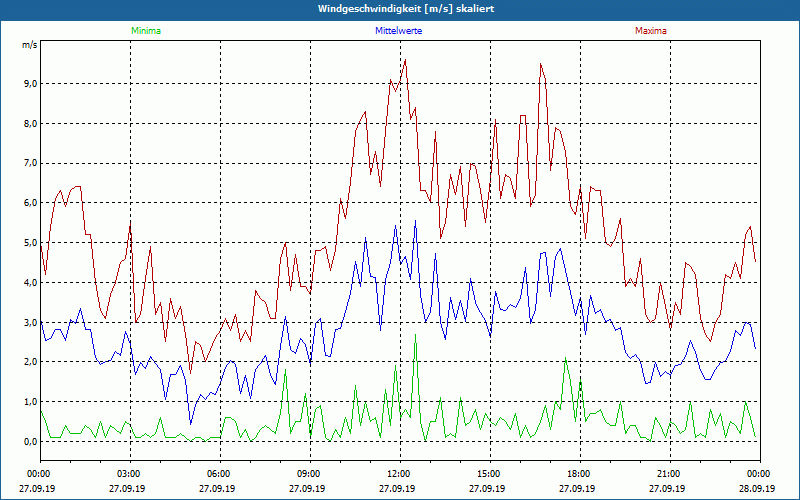Click the 06:00 time axis label
This screenshot has height=500, width=800.
(x=219, y=474)
